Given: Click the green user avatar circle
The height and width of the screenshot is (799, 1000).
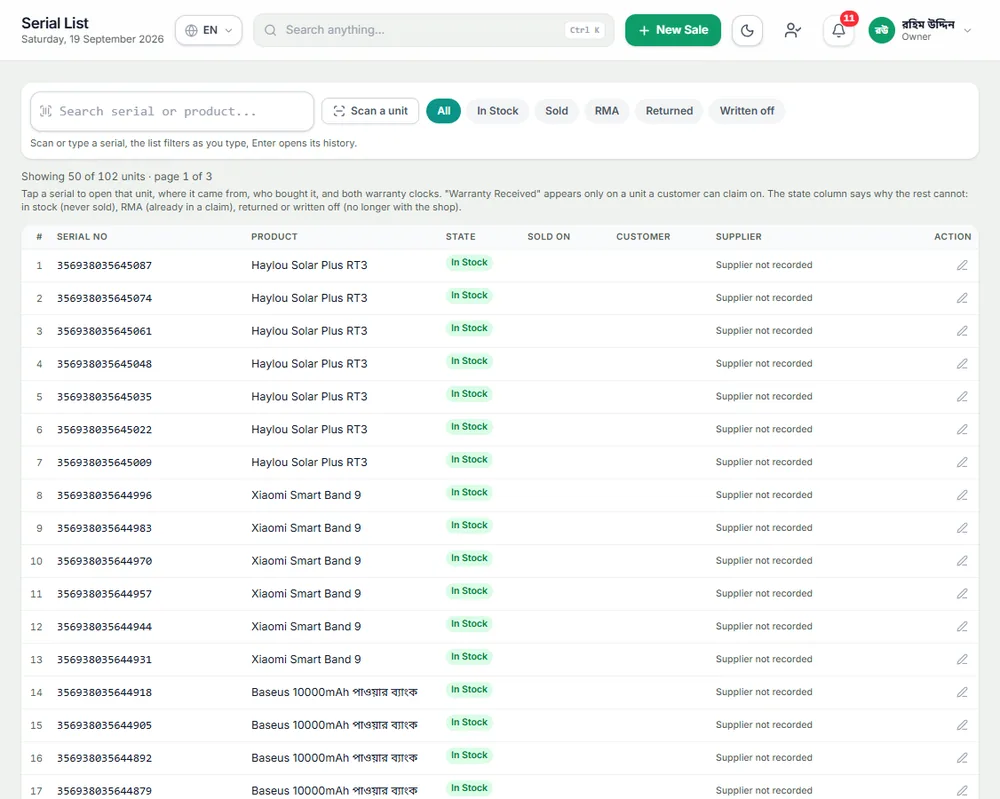Looking at the screenshot, I should 881,30.
